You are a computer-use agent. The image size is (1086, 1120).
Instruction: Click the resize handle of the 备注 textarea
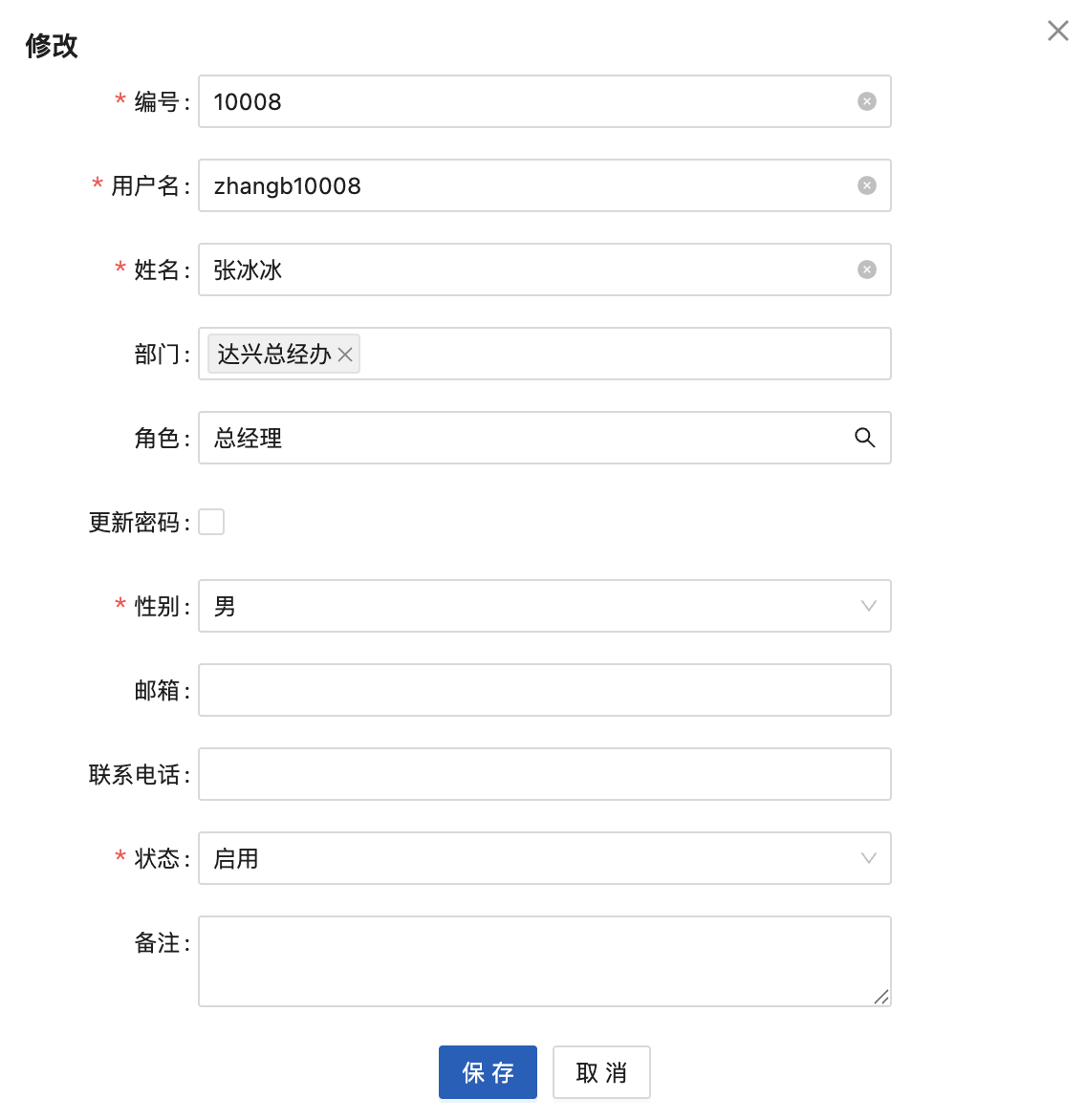(881, 997)
